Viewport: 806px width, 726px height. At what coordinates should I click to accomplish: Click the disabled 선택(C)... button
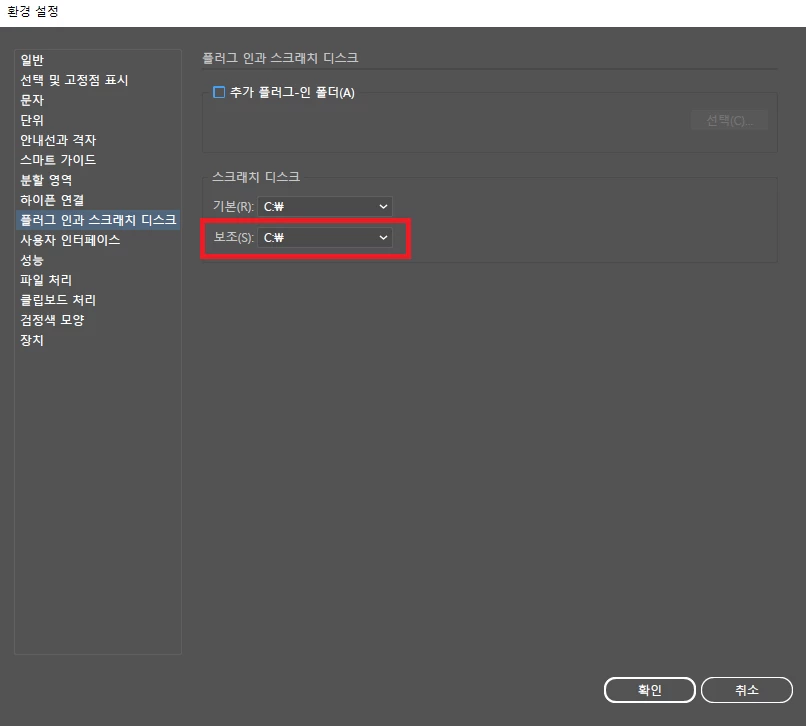(x=729, y=120)
